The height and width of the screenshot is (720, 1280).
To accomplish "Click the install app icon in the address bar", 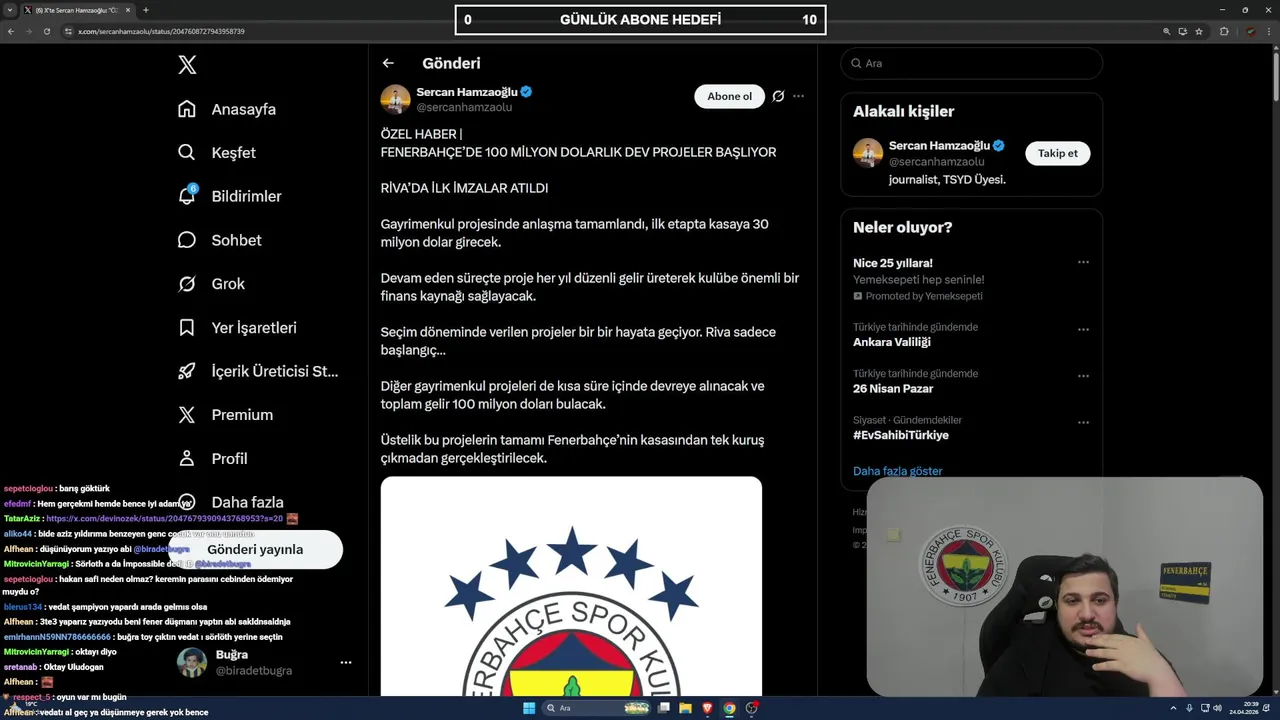I will coord(1182,31).
